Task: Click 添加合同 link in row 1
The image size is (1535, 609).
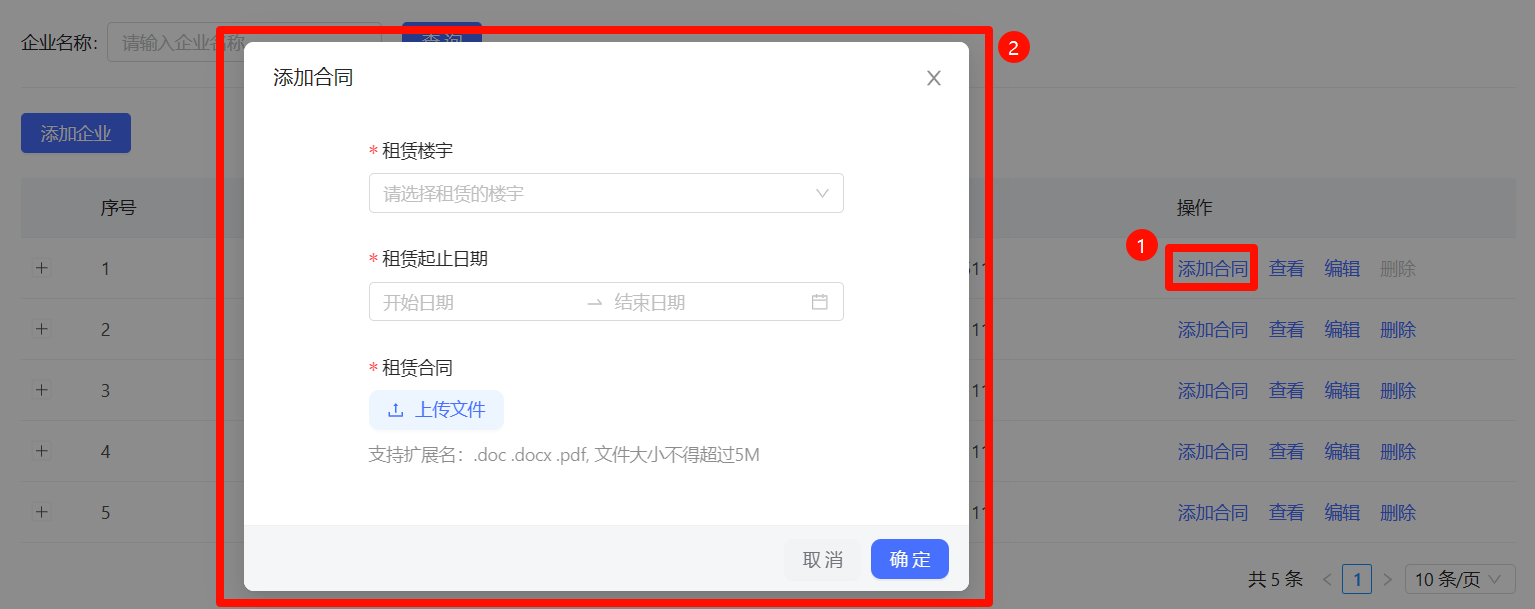Action: click(x=1212, y=268)
